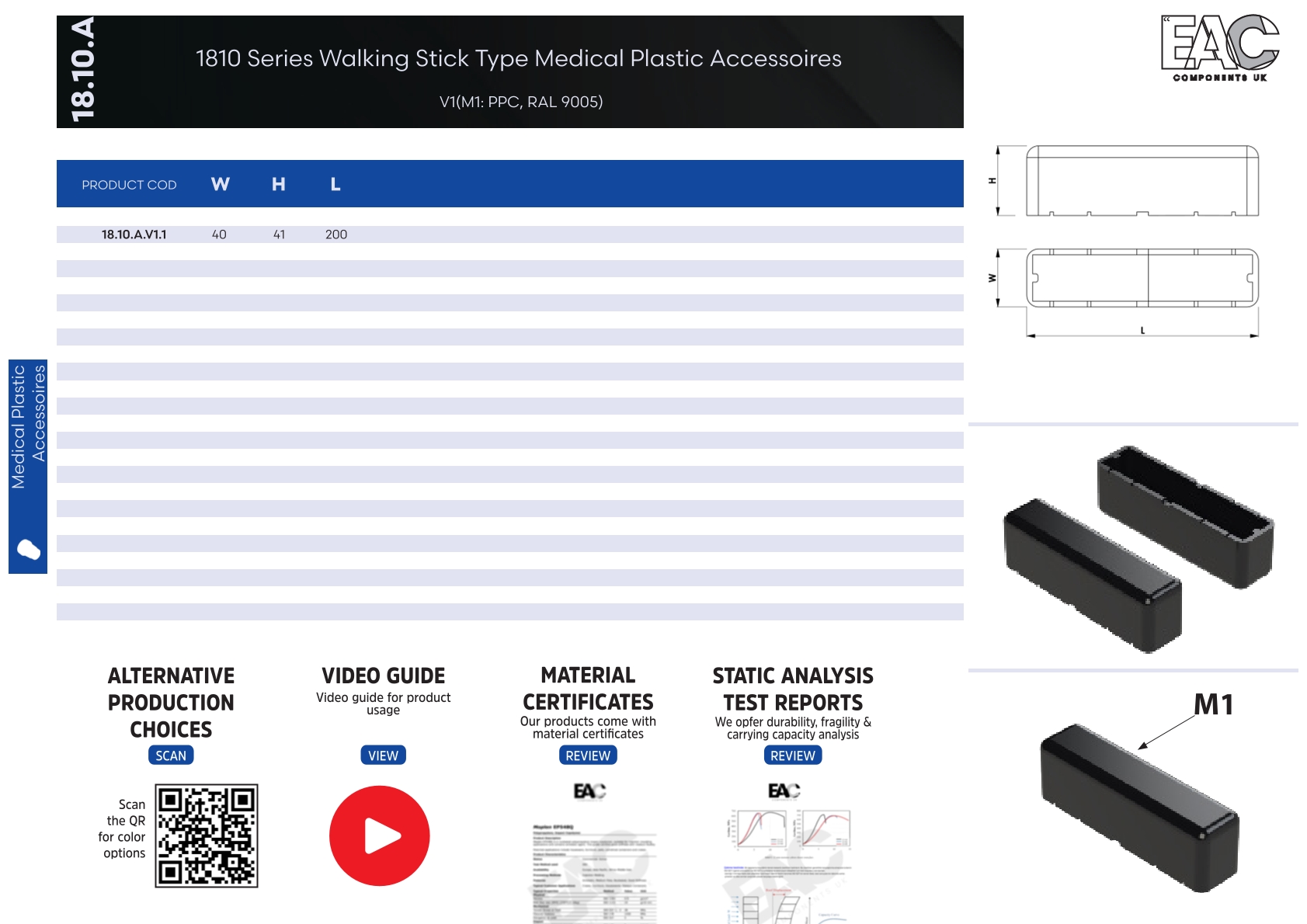The height and width of the screenshot is (924, 1307).
Task: Click the Medical Plastic Accessoires side tab
Action: [28, 467]
